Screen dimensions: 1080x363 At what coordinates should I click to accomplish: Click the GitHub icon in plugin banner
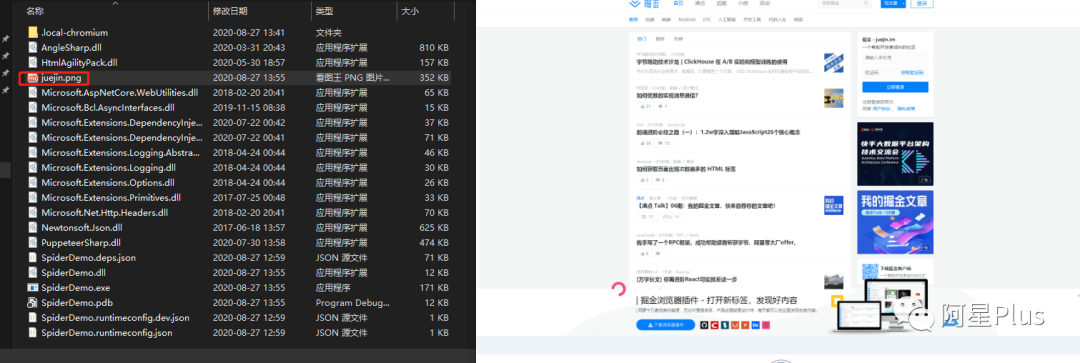click(x=704, y=325)
